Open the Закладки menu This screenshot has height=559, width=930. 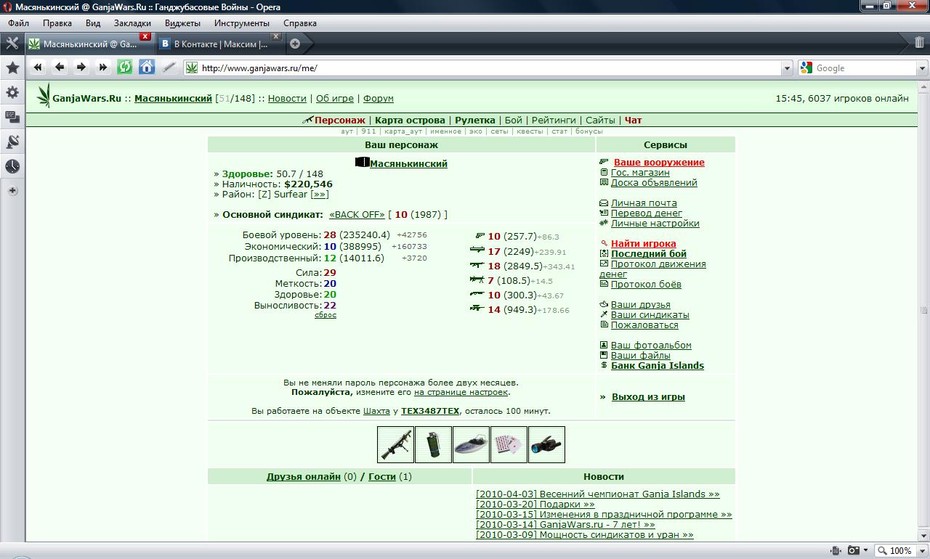[132, 23]
